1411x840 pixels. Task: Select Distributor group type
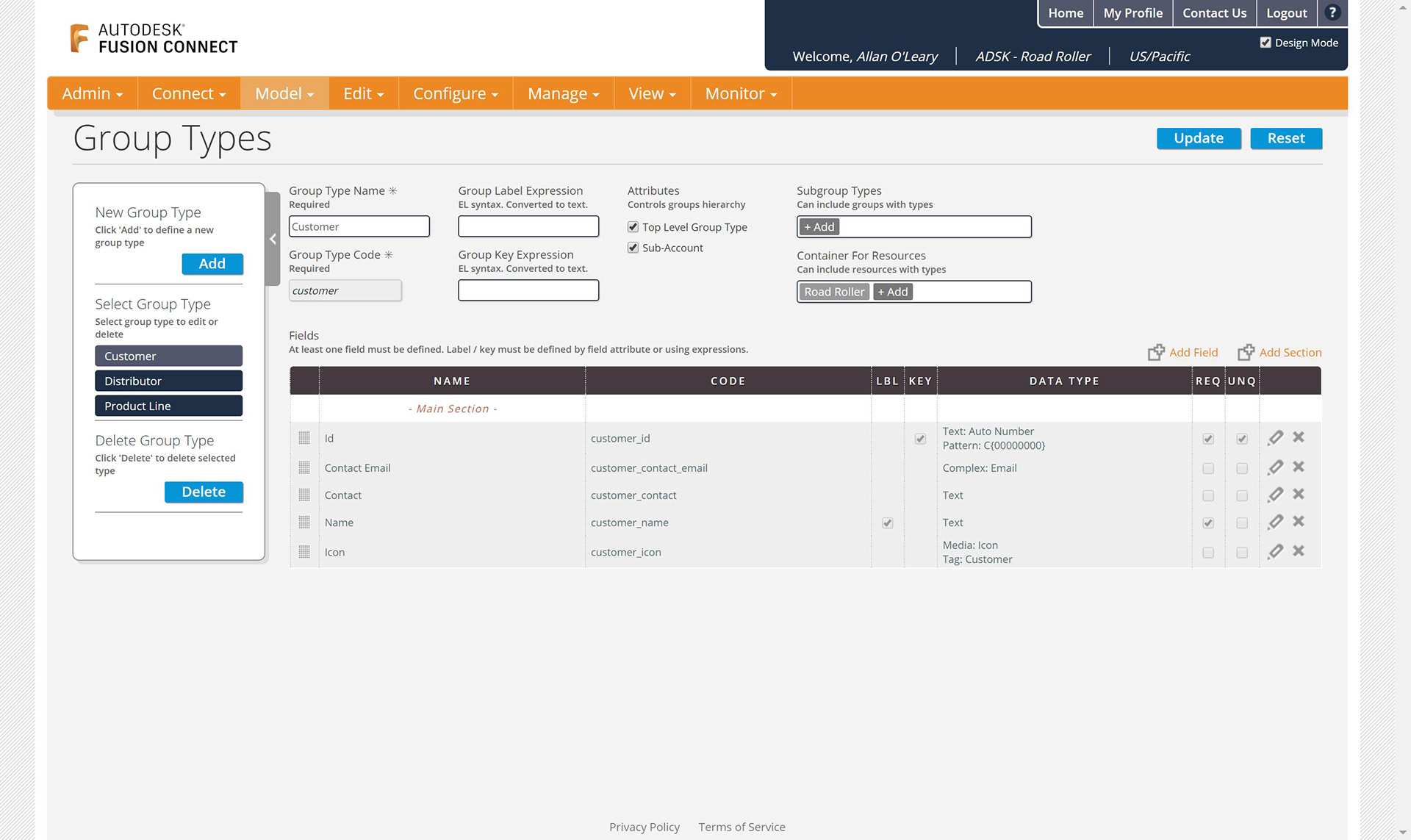click(168, 381)
